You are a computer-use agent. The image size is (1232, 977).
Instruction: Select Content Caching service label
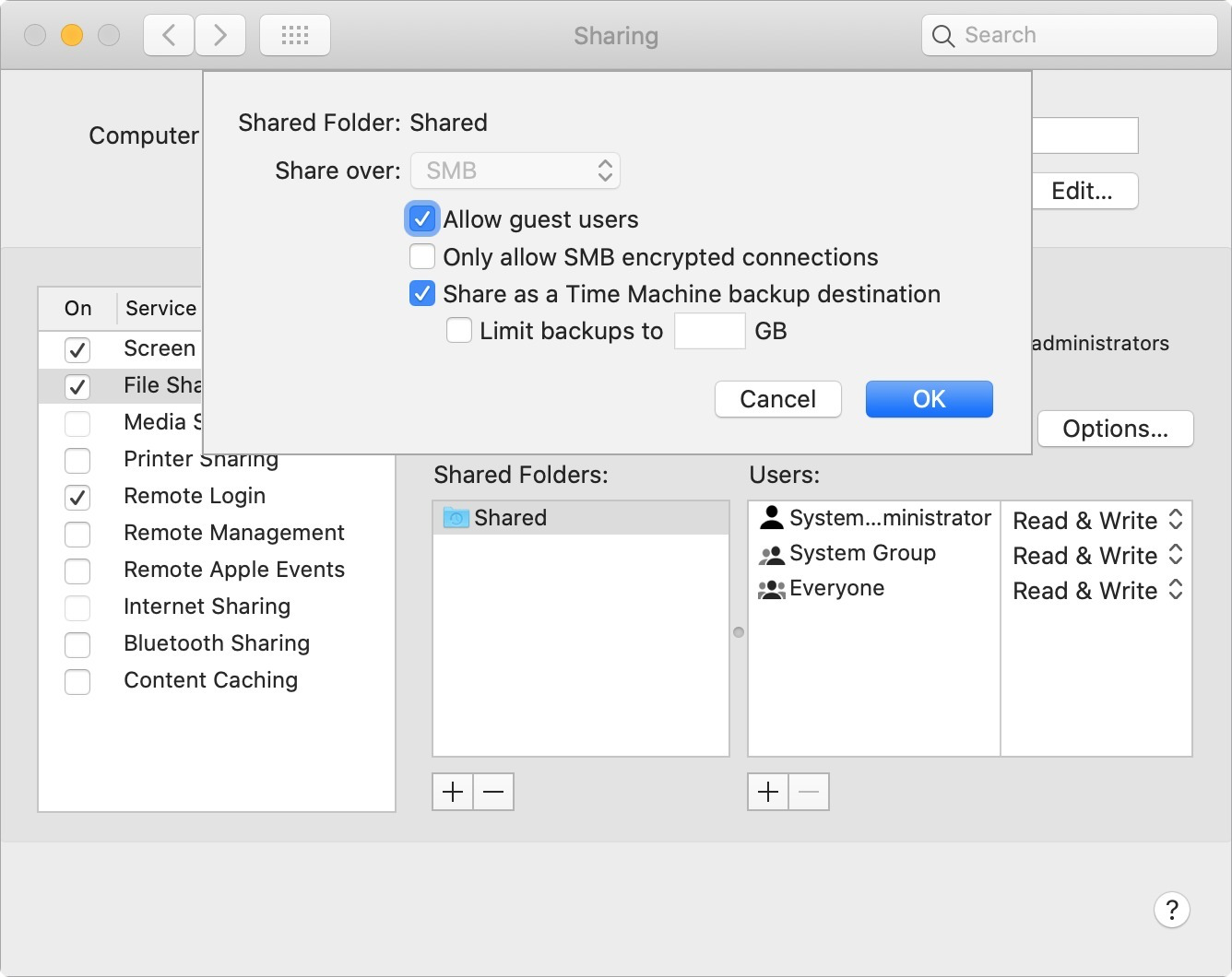[211, 680]
